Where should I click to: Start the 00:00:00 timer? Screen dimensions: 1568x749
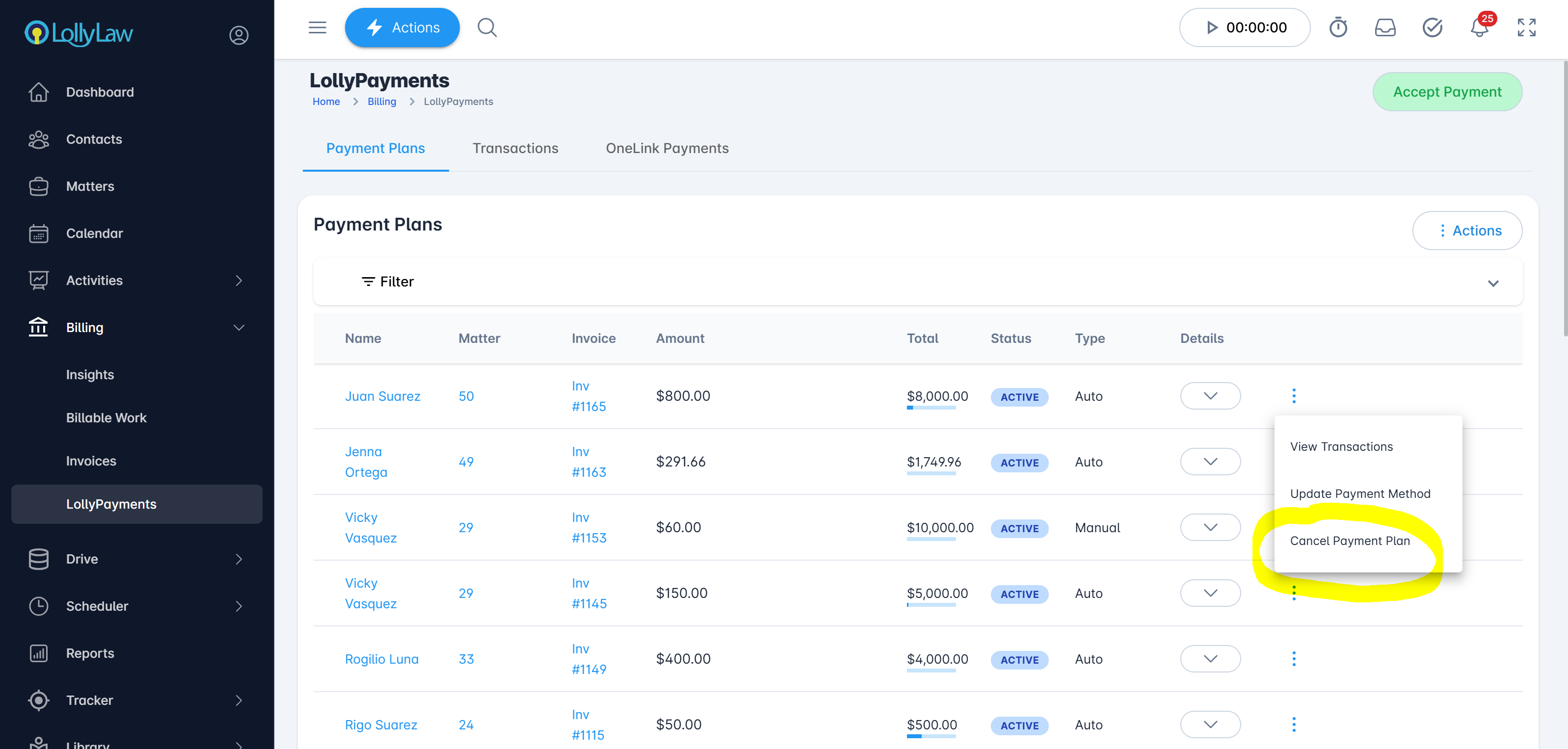pos(1244,27)
